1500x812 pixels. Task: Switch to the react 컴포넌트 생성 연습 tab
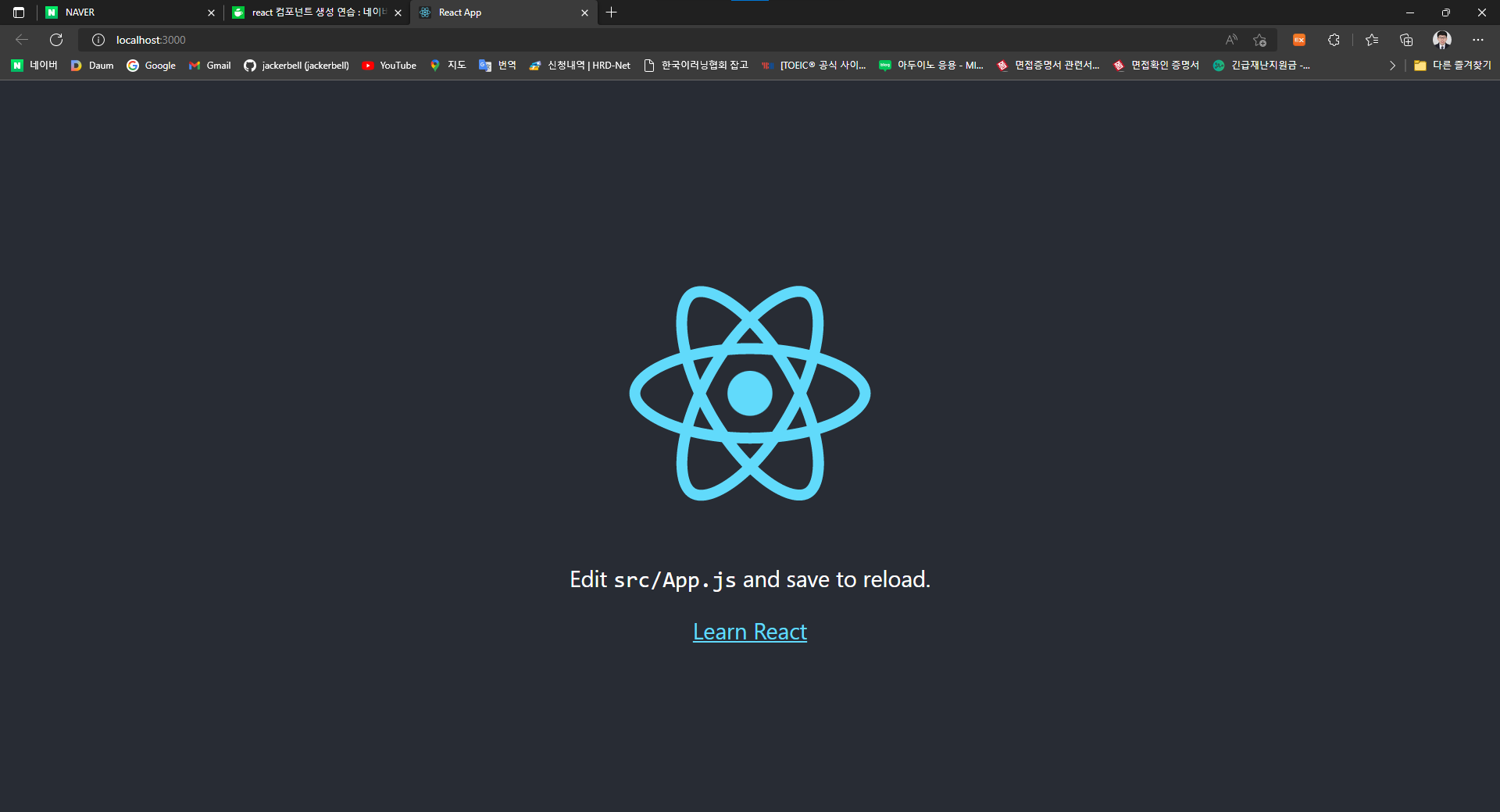[x=317, y=12]
